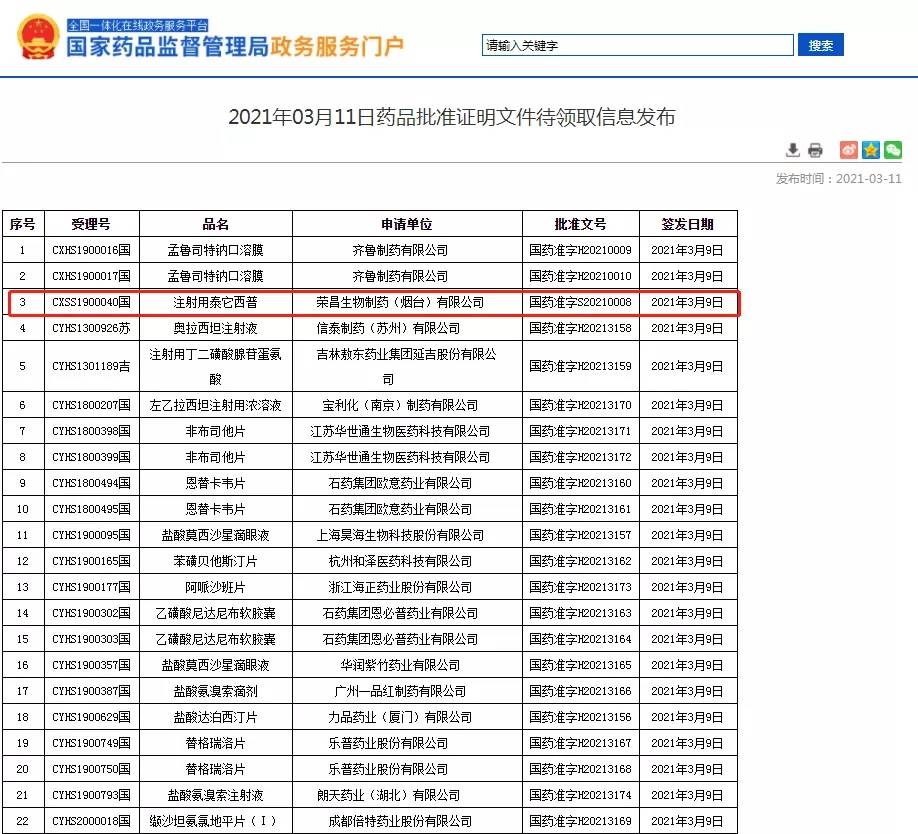
Task: Click the national emblem logo in header
Action: [x=38, y=37]
